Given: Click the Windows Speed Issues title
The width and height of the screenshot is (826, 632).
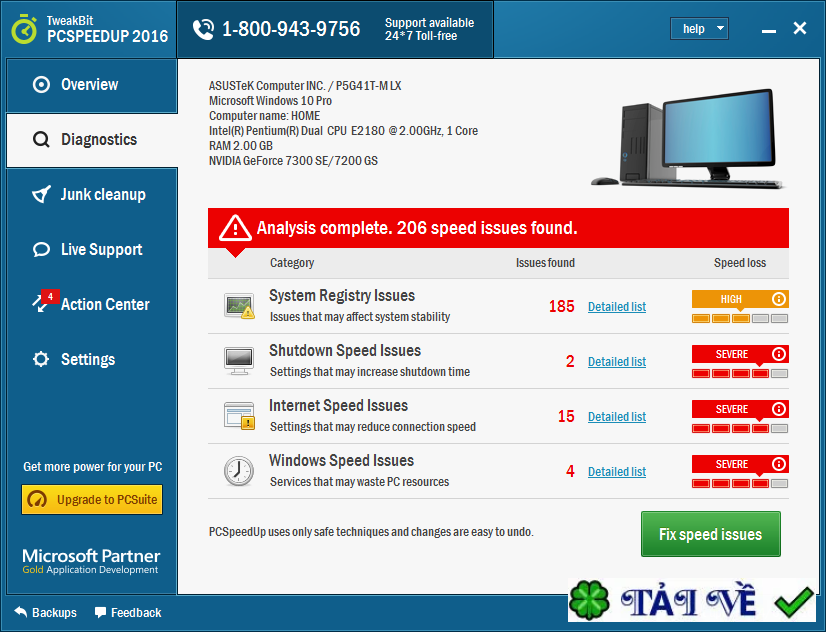Looking at the screenshot, I should tap(341, 461).
